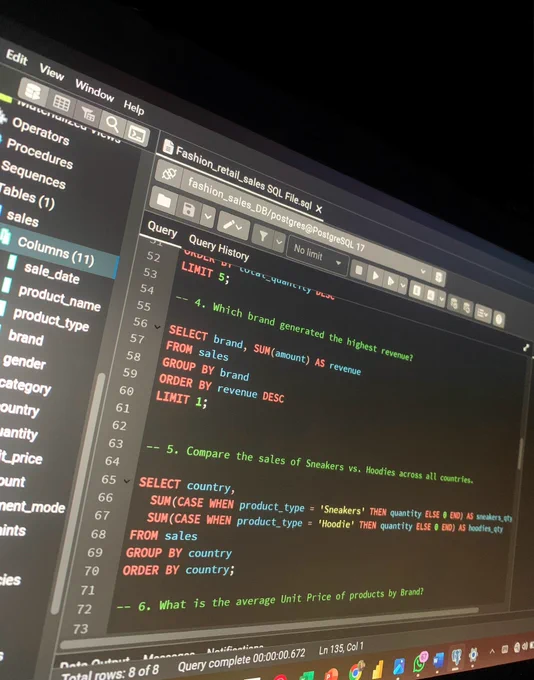534x680 pixels.
Task: Open the save options dropdown arrow
Action: click(208, 216)
